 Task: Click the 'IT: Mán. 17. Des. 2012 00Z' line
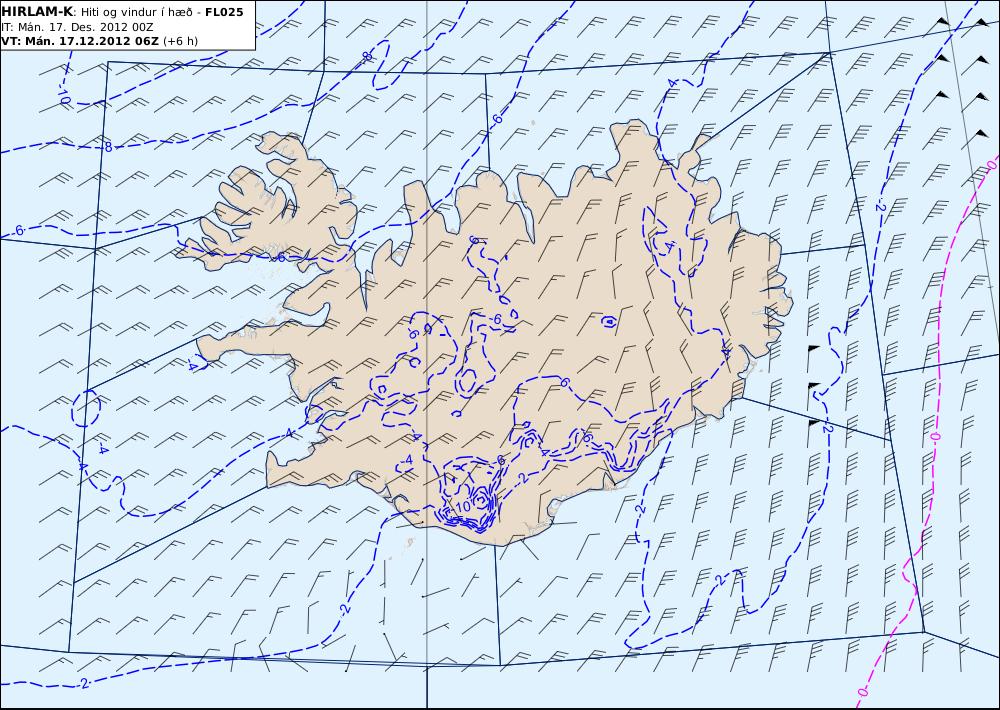pyautogui.click(x=77, y=27)
